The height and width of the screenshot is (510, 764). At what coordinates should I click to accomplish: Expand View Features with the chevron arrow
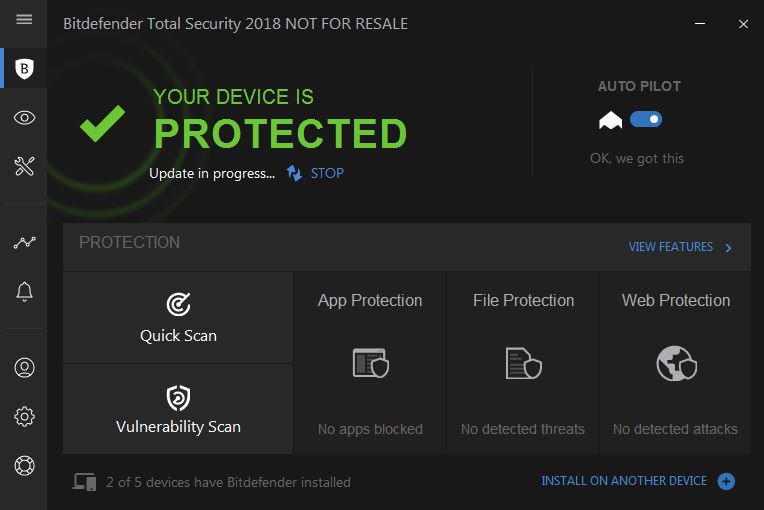tap(728, 247)
